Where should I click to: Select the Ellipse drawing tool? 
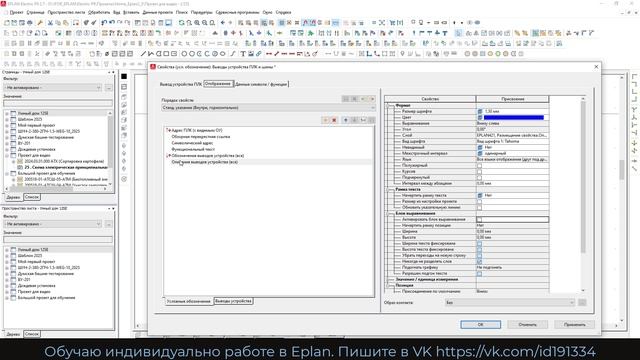click(222, 53)
